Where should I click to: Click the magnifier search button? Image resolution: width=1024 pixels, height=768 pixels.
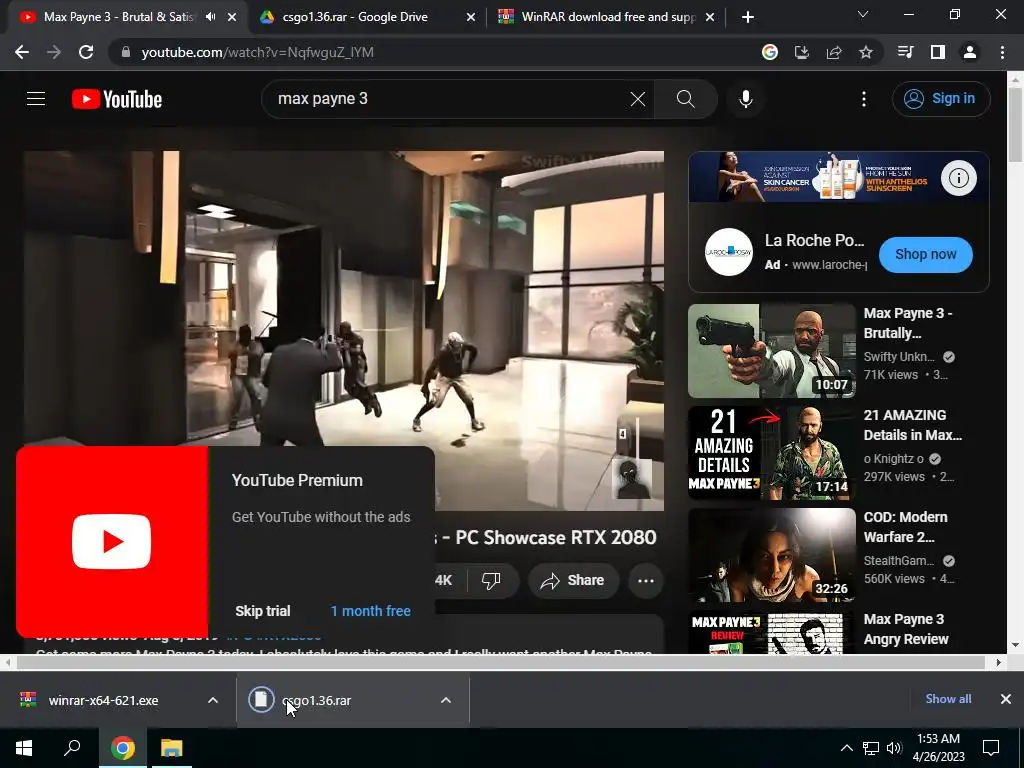[x=686, y=99]
